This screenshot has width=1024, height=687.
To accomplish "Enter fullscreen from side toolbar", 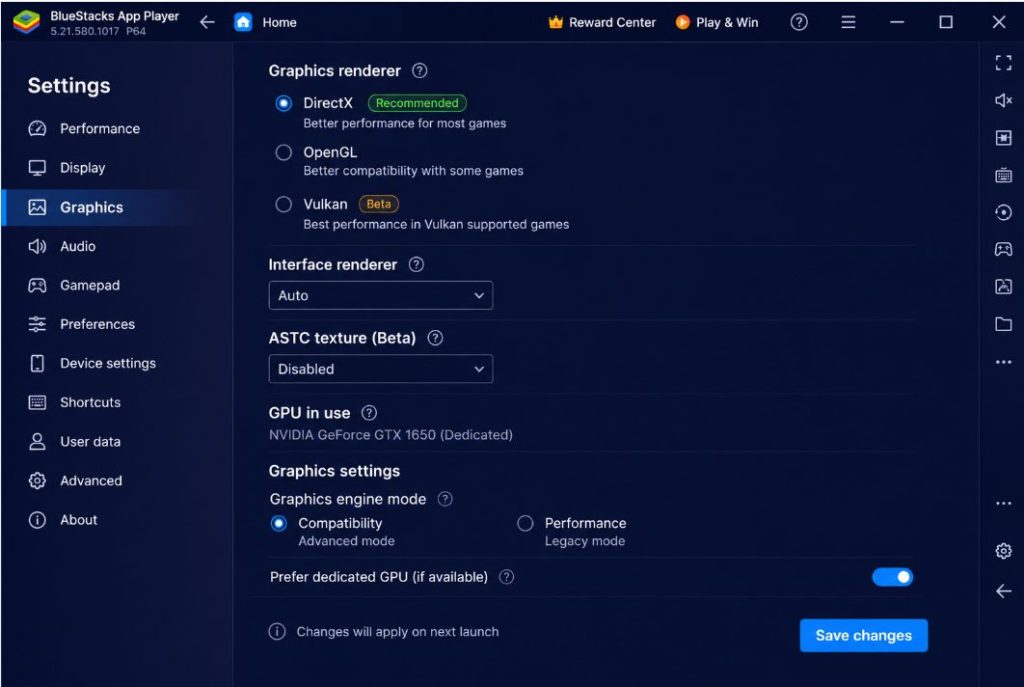I will (1003, 63).
